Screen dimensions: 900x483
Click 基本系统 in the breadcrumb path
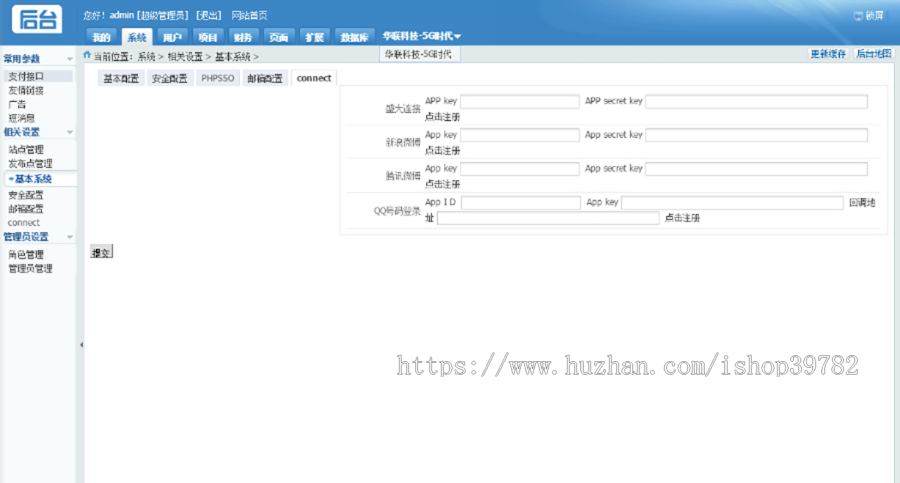coord(232,56)
